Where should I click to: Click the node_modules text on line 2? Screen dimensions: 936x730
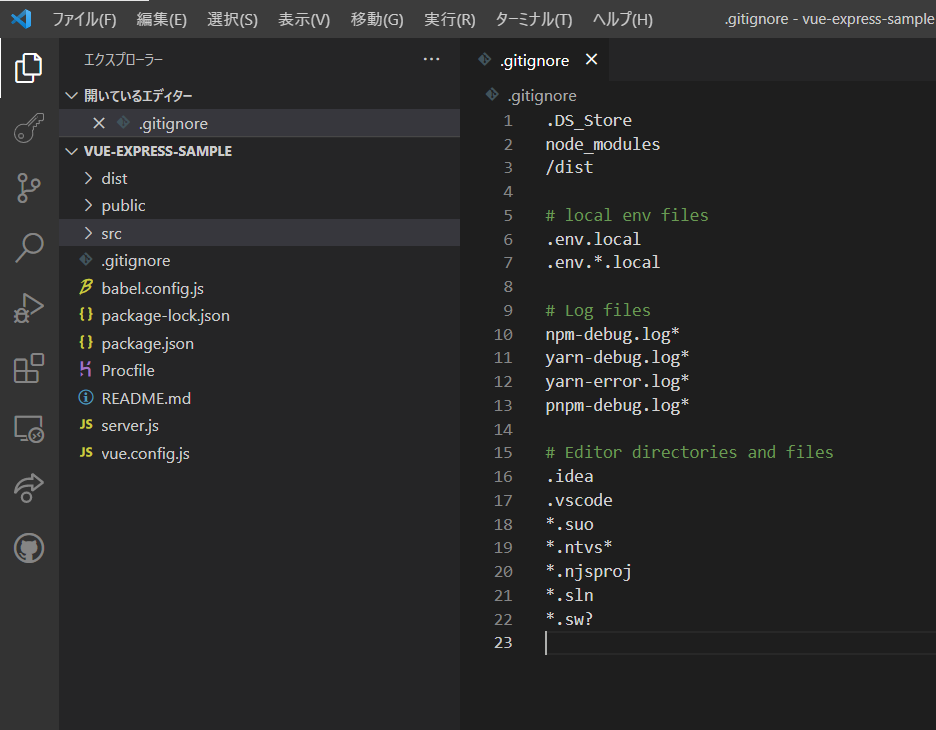[602, 144]
